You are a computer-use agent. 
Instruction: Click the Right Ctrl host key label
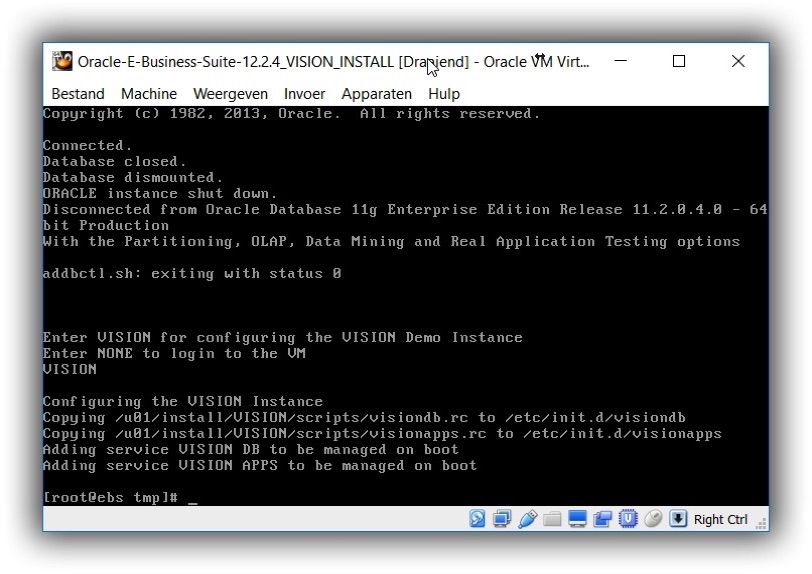click(720, 519)
